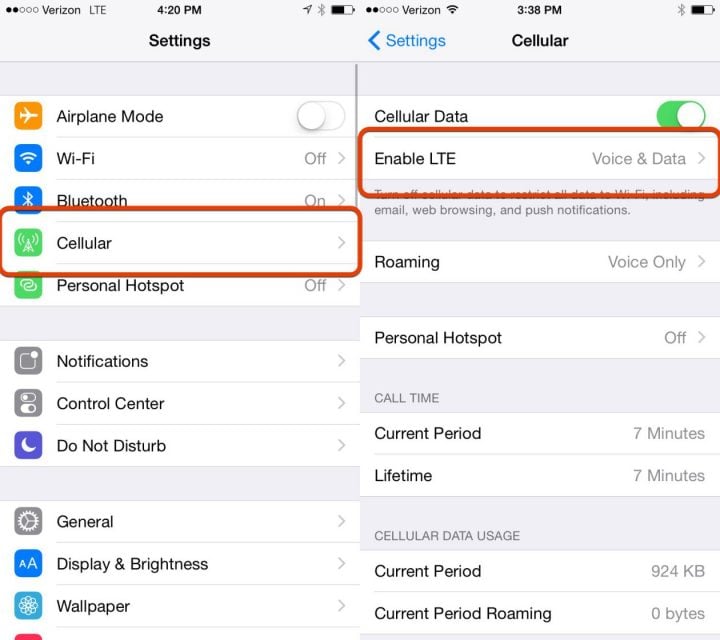Screen dimensions: 720x640
Task: Select the green Cellular tower icon
Action: [28, 242]
